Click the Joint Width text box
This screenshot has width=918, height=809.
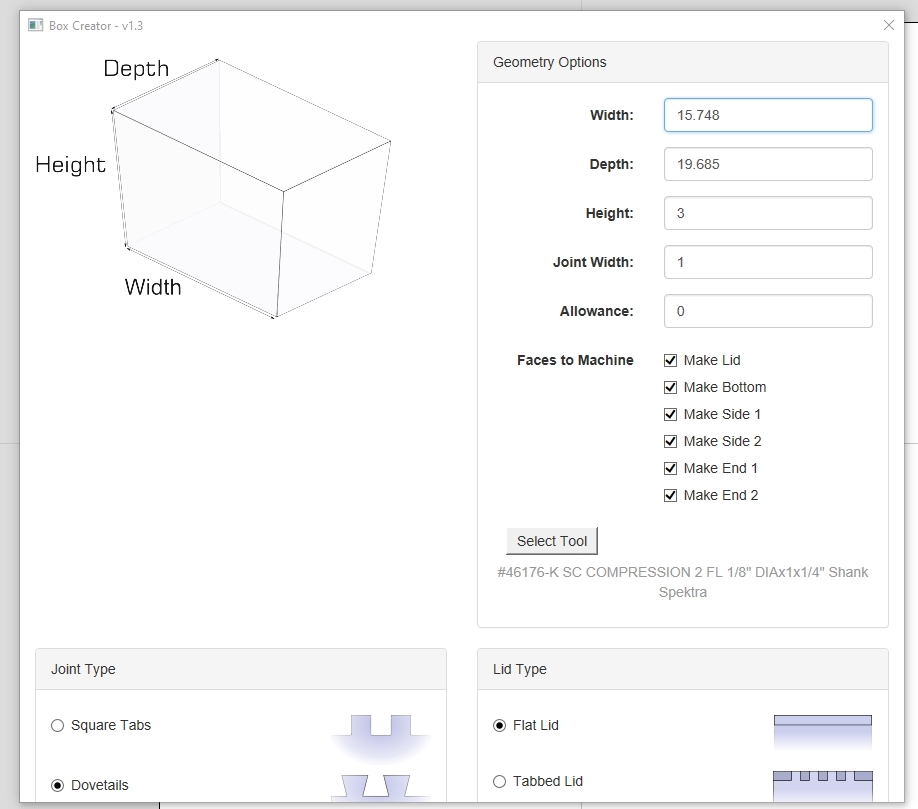tap(767, 262)
